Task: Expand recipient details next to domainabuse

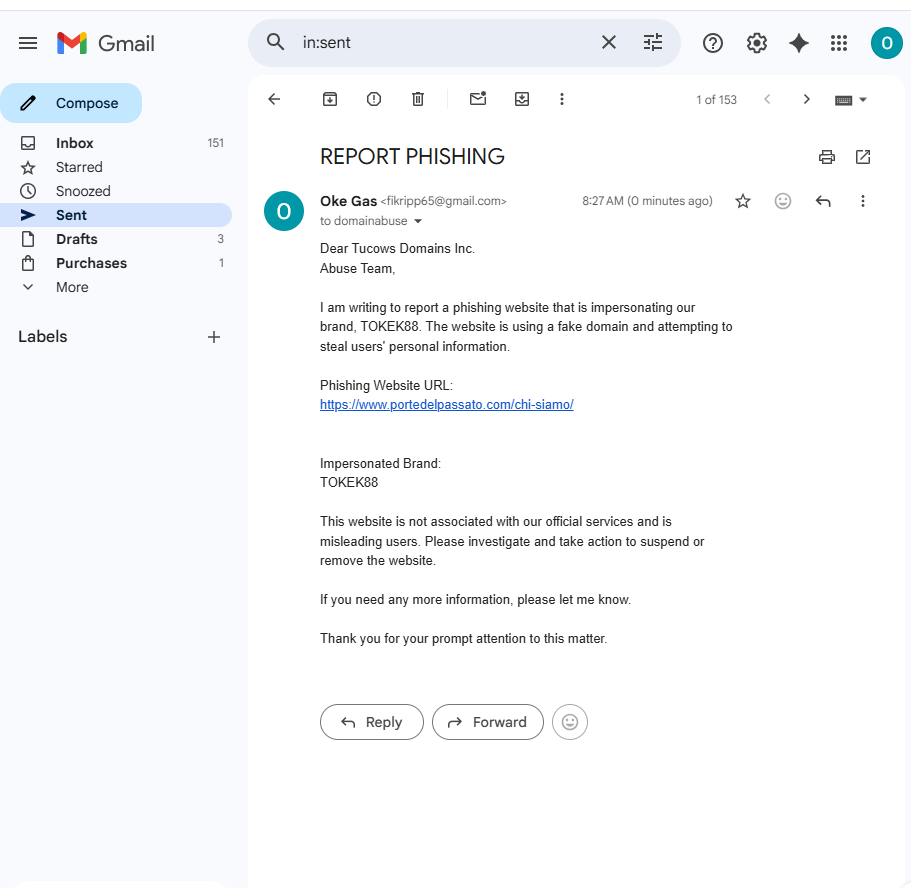Action: [418, 221]
